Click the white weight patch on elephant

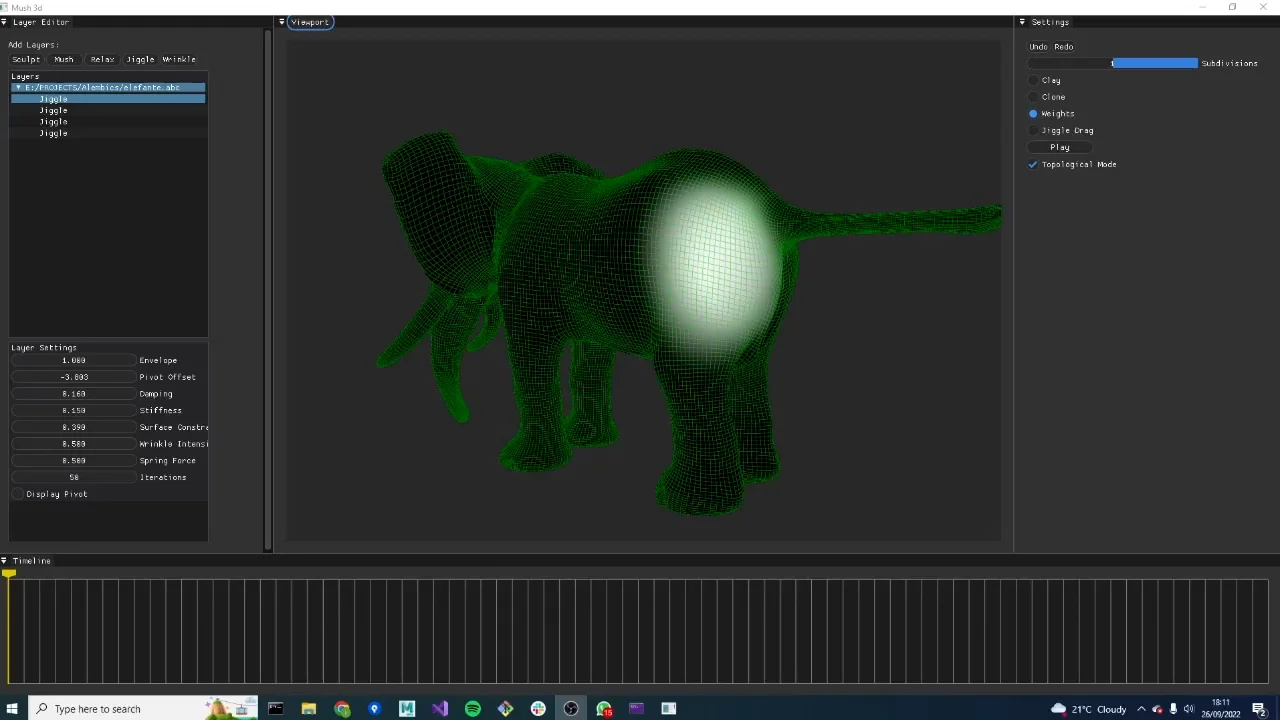714,262
